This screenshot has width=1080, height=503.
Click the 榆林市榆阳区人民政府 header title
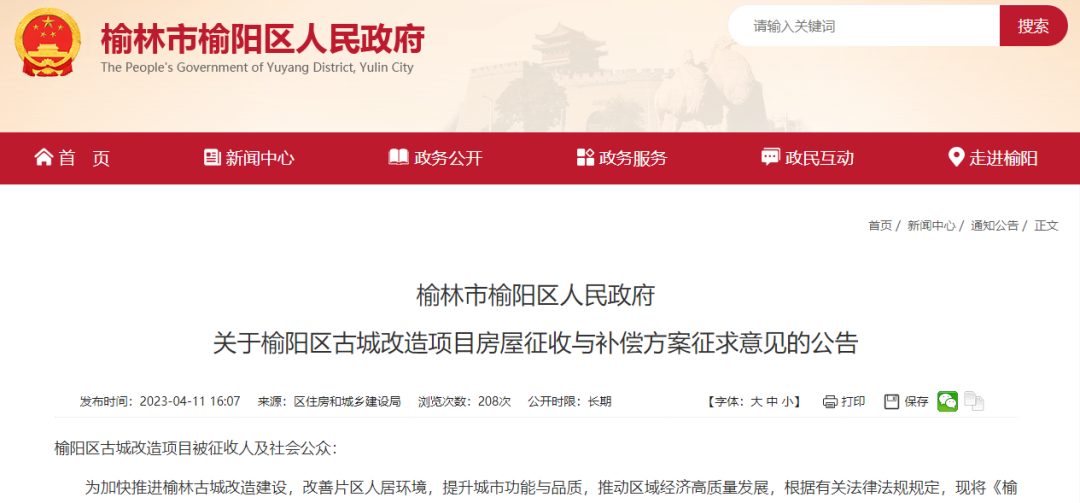[x=262, y=40]
